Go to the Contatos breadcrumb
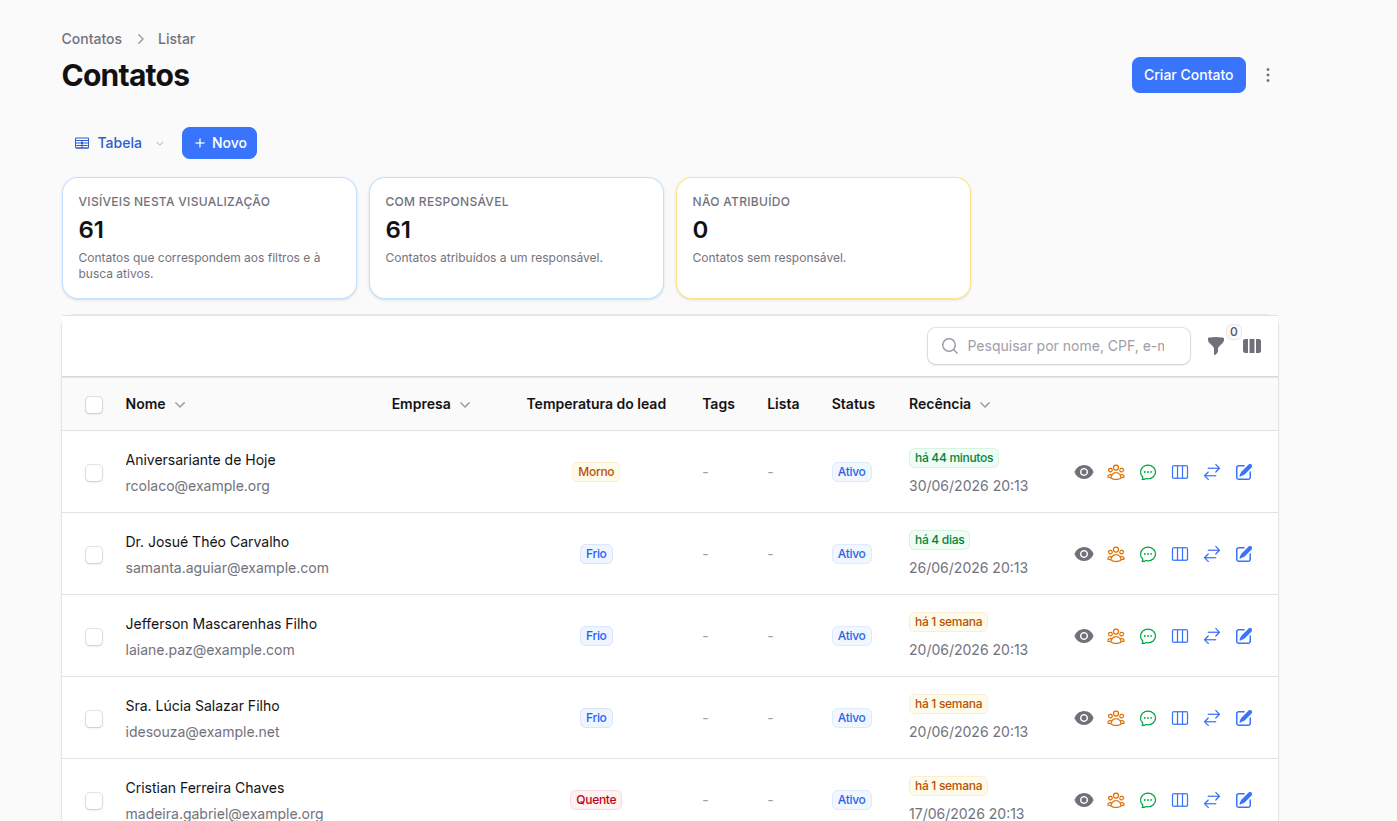The image size is (1397, 821). click(92, 39)
